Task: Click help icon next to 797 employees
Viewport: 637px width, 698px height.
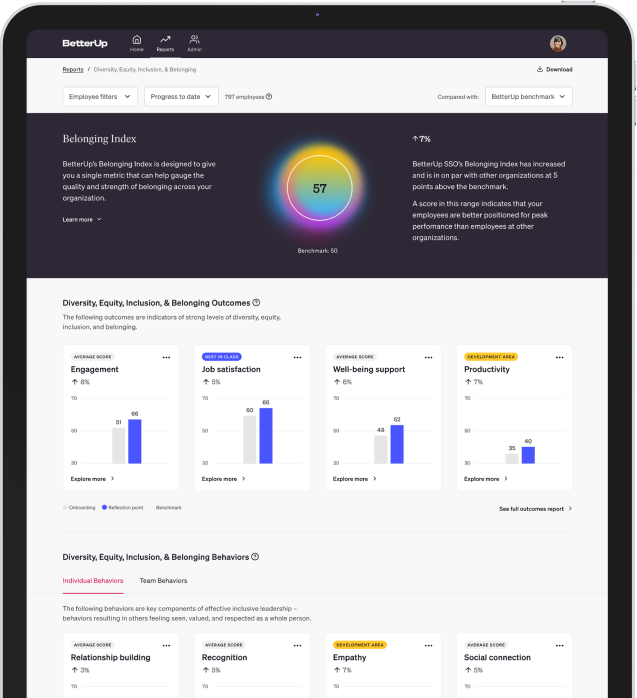Action: pos(269,97)
